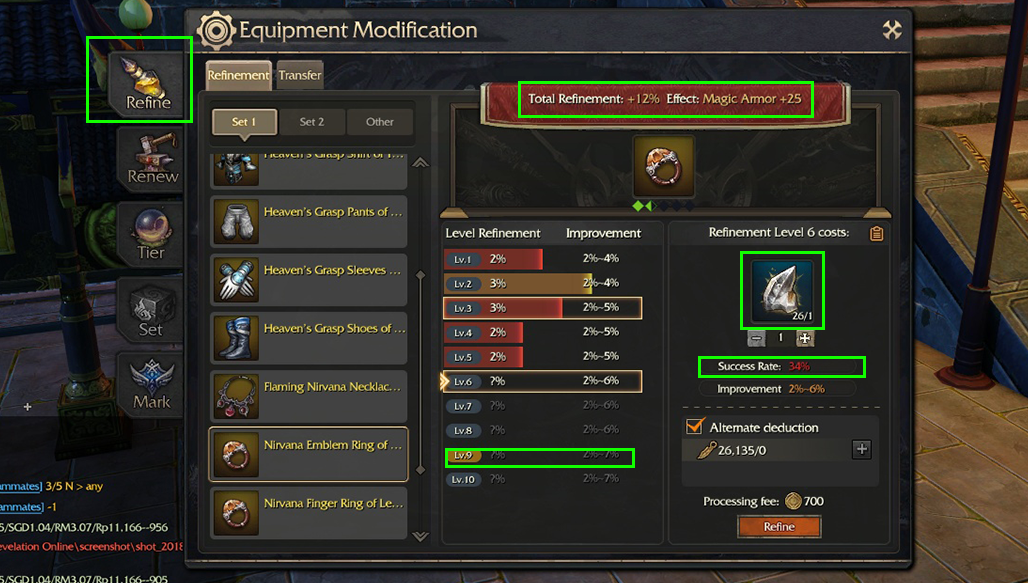Decrease refinement stone quantity with minus
The image size is (1028, 583).
756,338
